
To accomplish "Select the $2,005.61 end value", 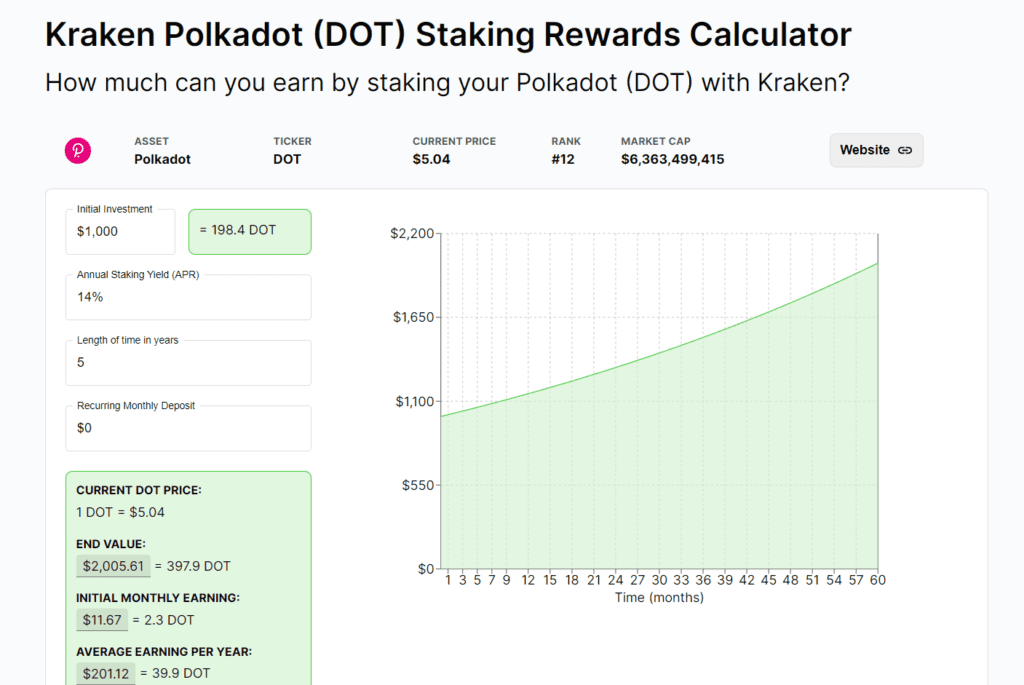I will pyautogui.click(x=113, y=566).
